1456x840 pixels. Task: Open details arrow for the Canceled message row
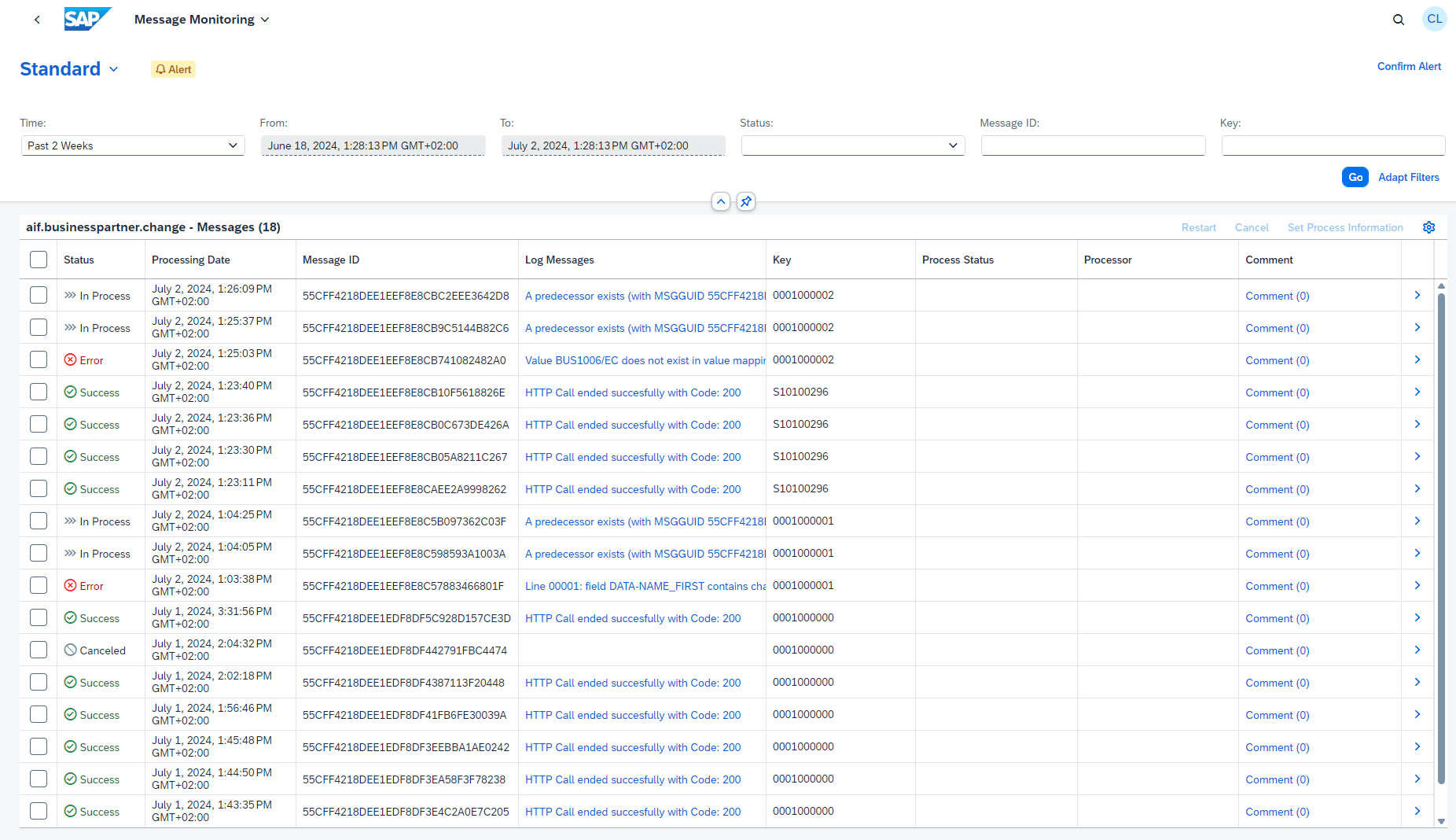pyautogui.click(x=1417, y=650)
